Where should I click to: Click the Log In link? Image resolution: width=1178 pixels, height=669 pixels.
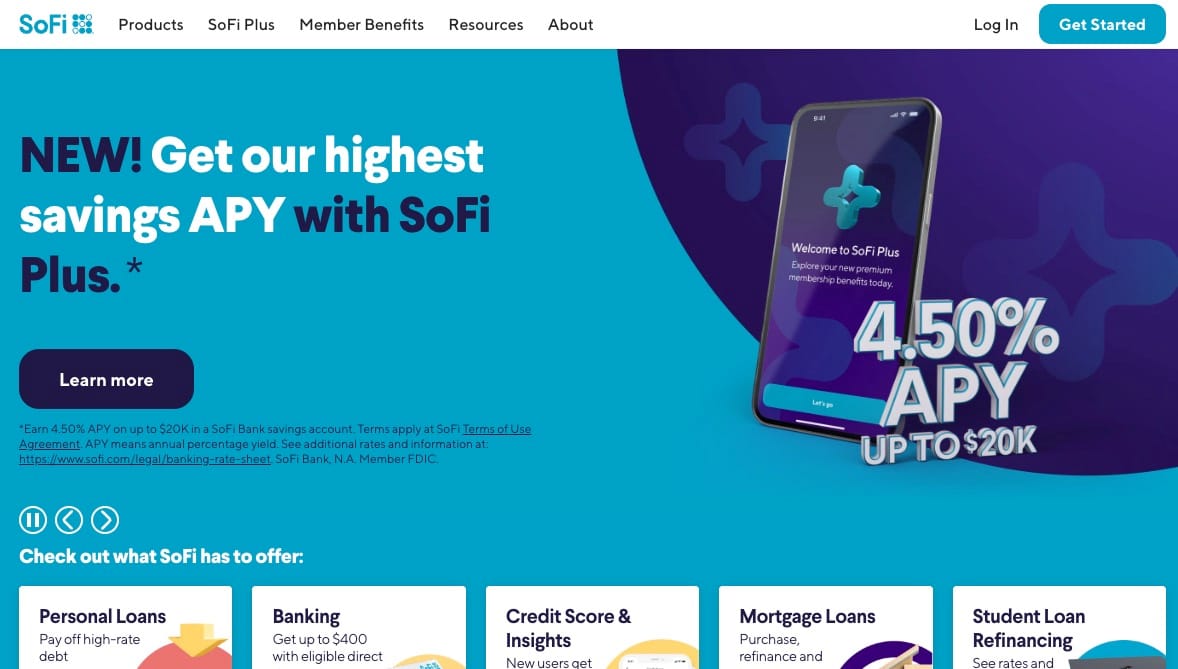click(x=995, y=25)
